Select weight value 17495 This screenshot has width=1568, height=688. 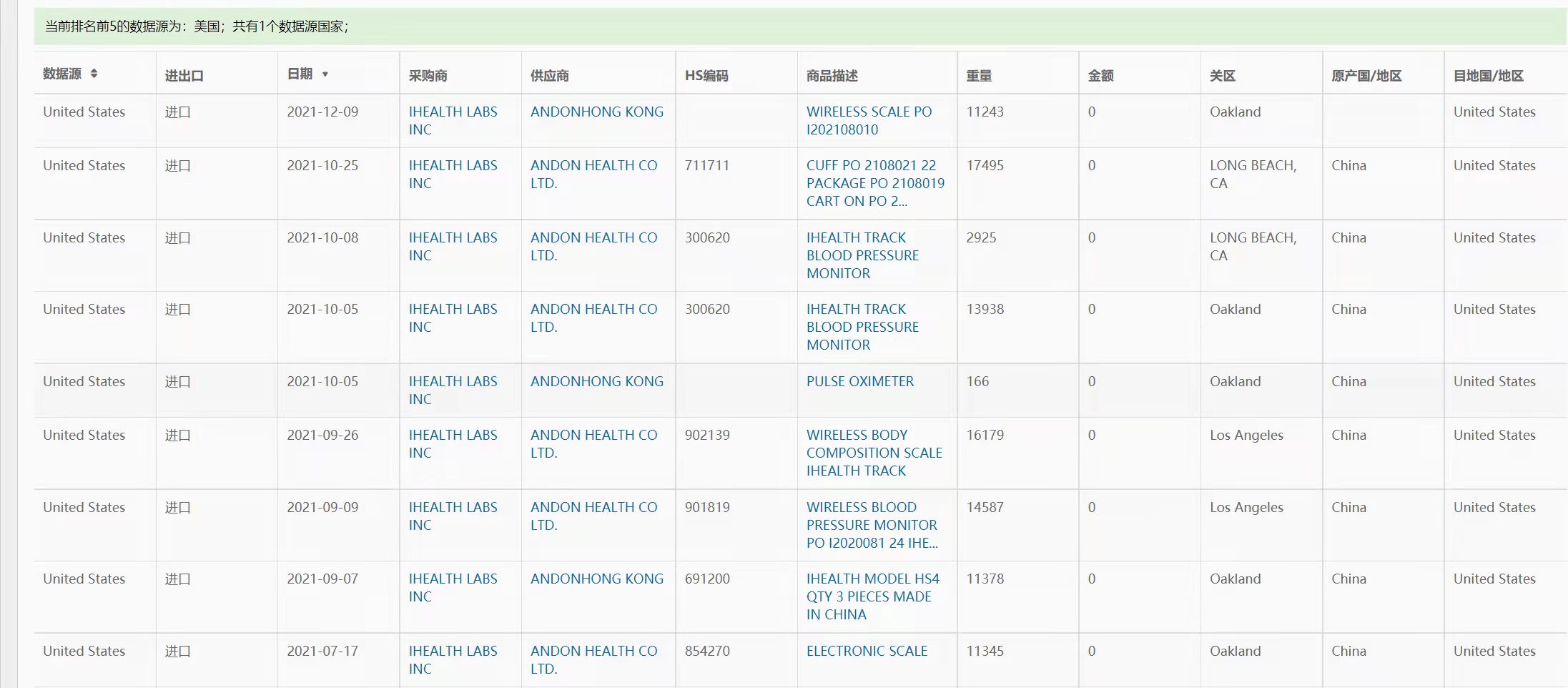pos(985,165)
